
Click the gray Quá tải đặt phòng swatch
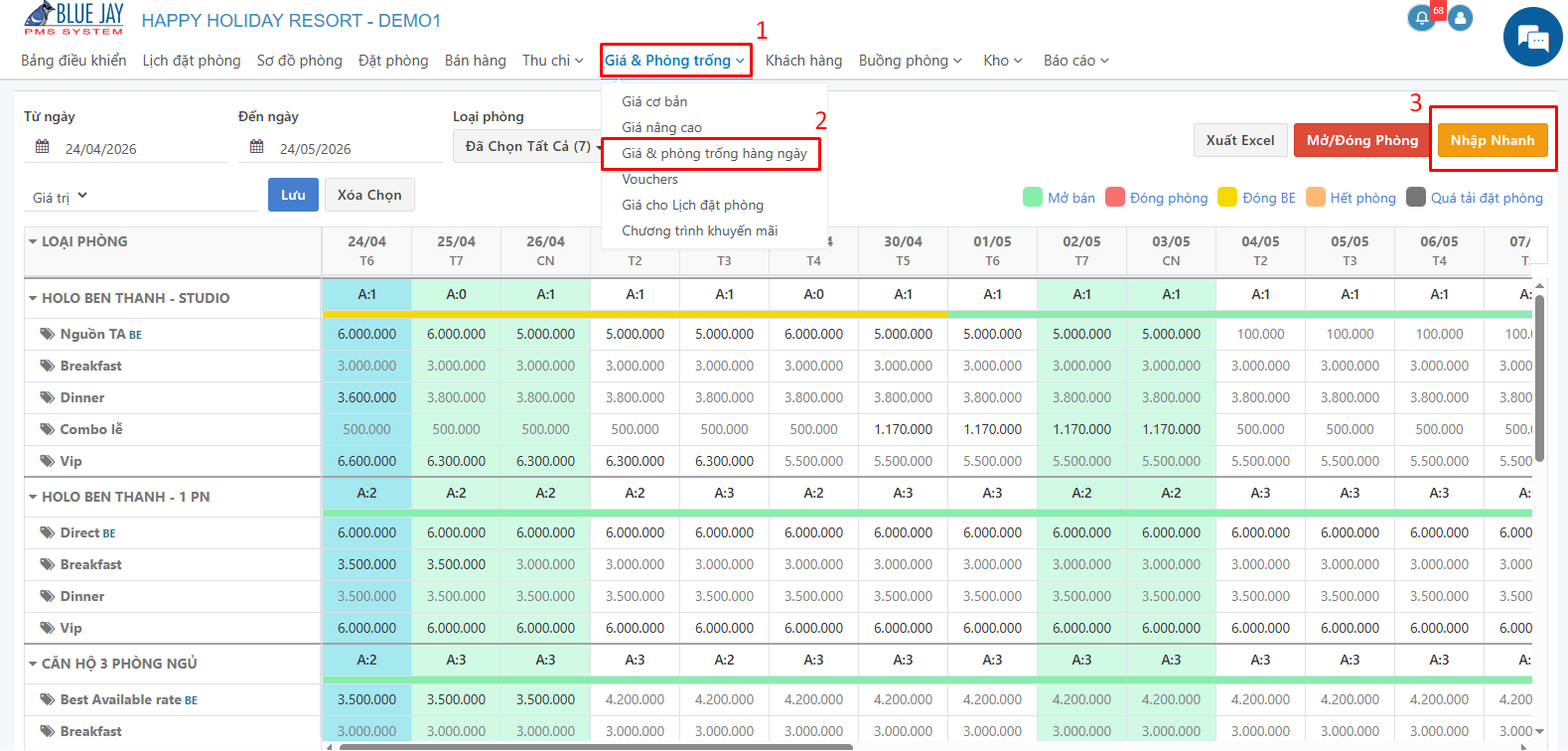tap(1416, 197)
